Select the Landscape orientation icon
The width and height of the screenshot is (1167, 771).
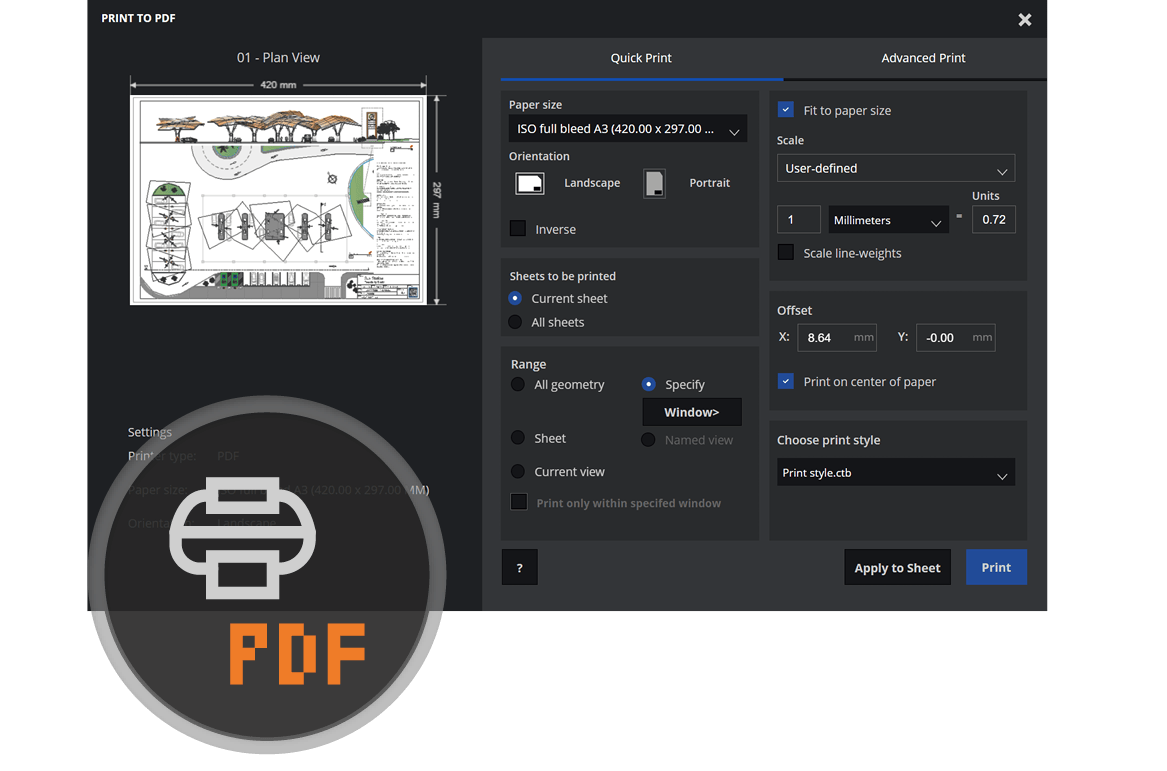(x=530, y=183)
